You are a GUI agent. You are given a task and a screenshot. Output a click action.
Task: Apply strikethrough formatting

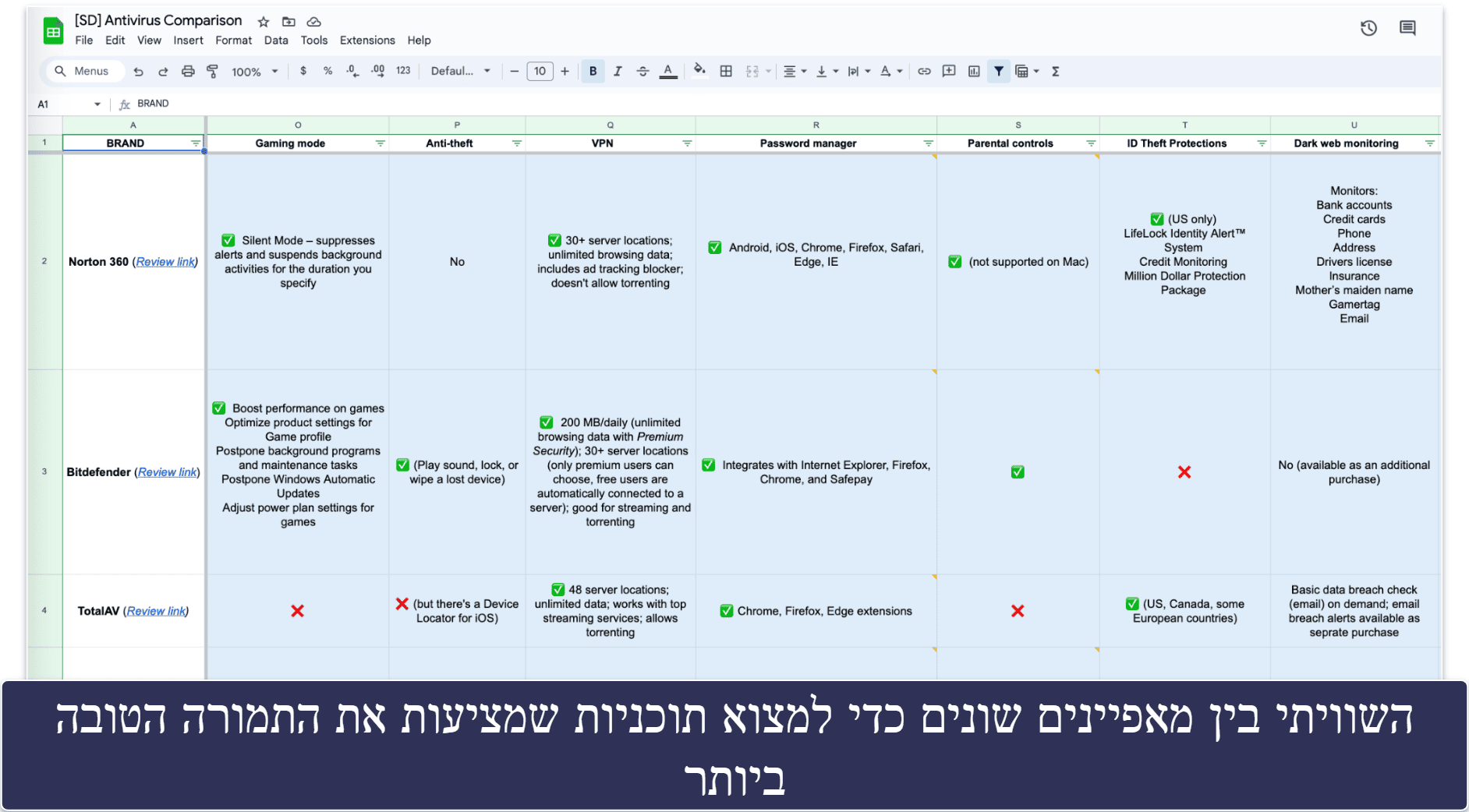tap(642, 71)
